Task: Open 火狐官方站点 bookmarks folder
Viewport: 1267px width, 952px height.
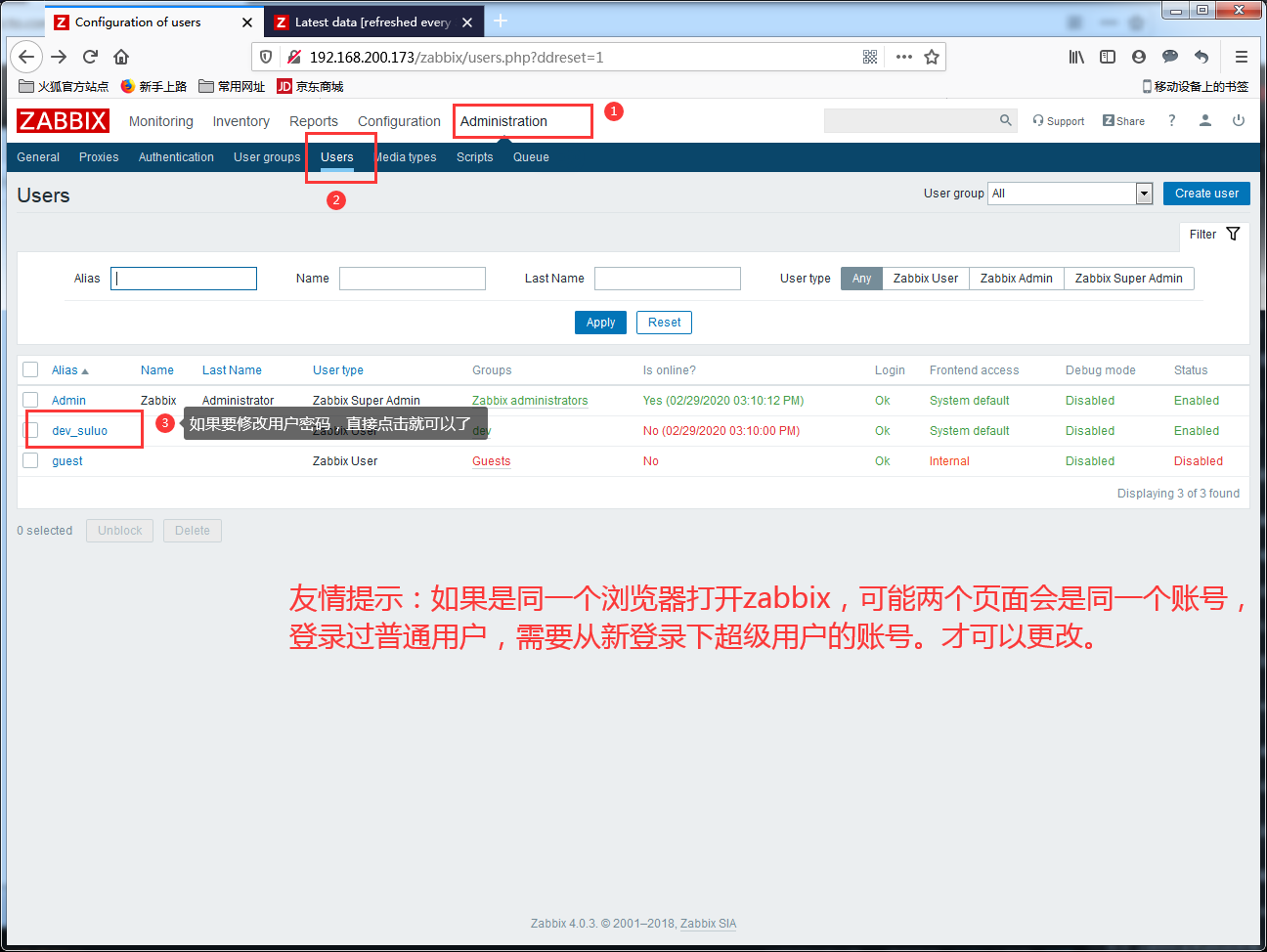Action: pos(64,86)
